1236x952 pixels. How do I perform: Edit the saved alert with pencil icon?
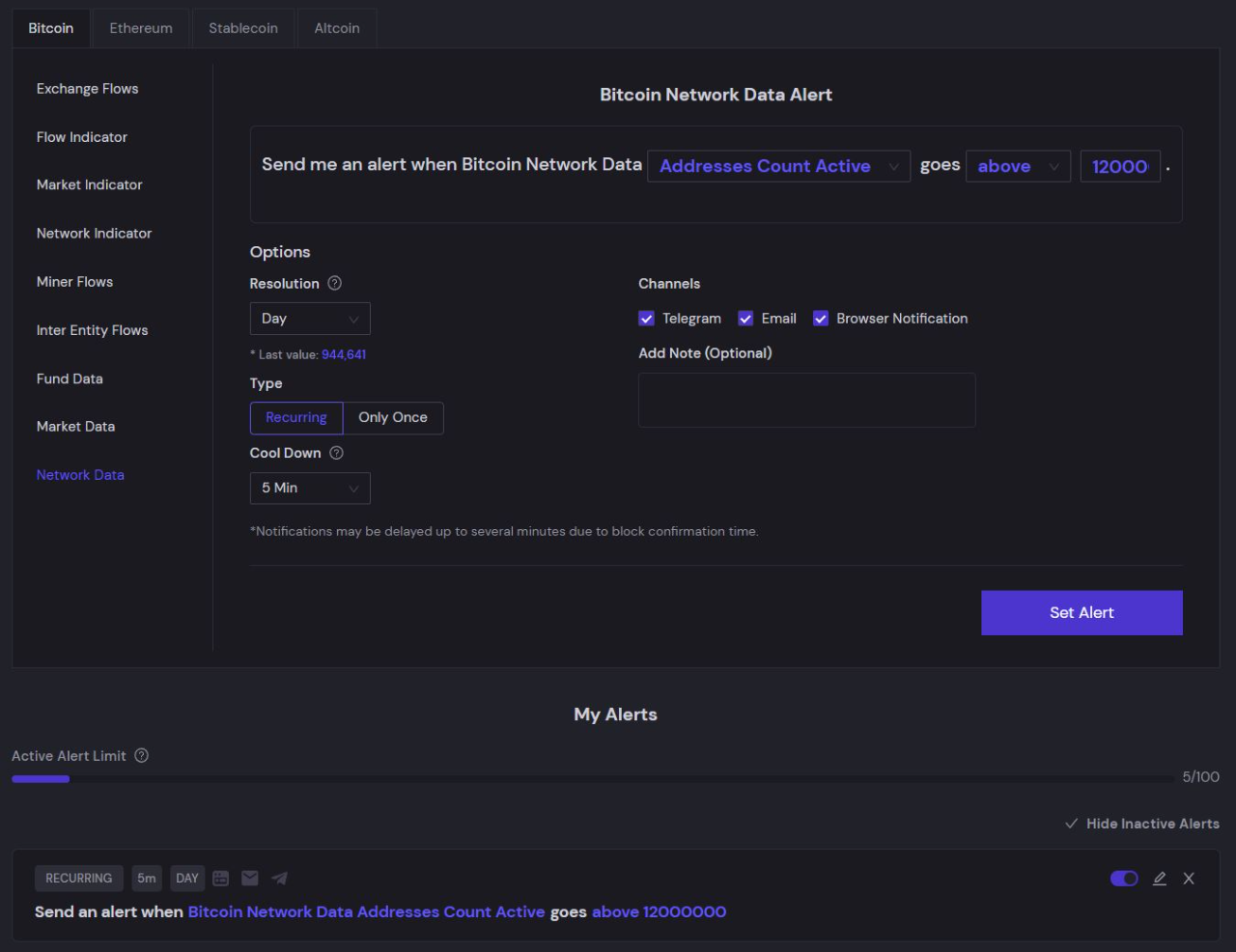coord(1160,879)
